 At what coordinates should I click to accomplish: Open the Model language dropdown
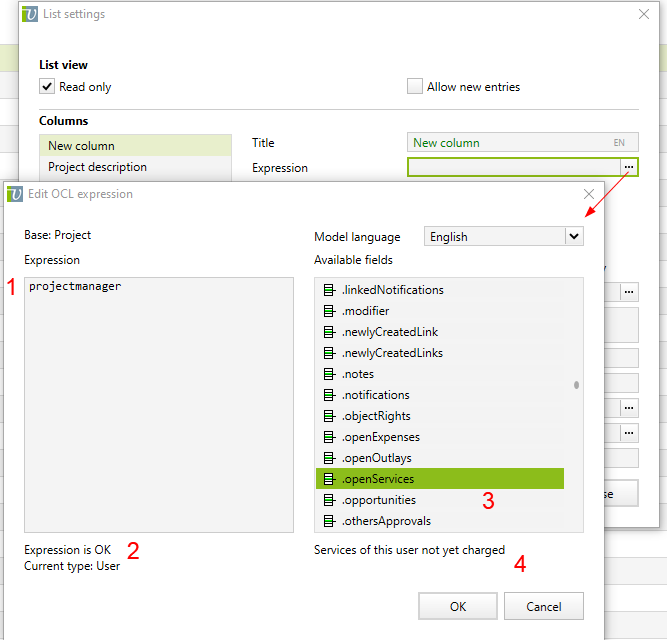tap(573, 237)
